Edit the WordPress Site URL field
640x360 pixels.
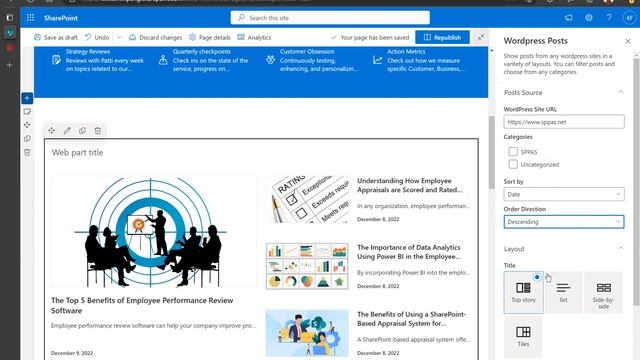[x=564, y=122]
